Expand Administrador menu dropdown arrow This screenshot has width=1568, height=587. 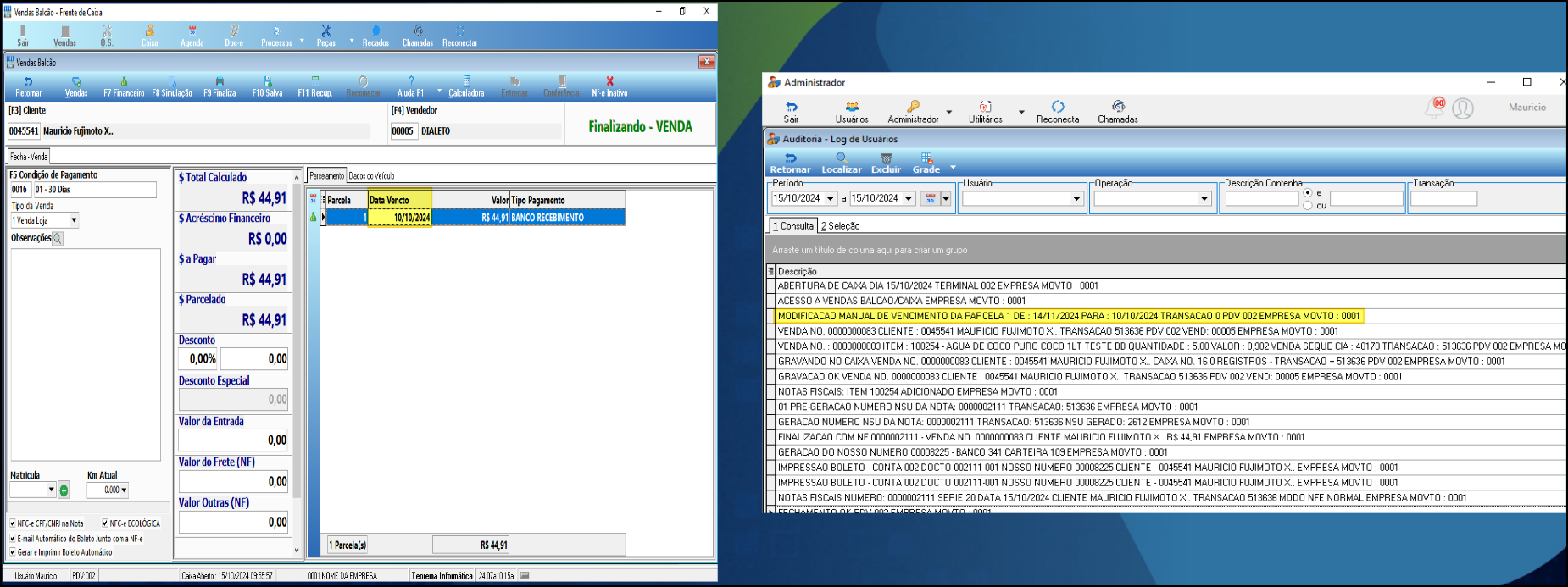949,112
